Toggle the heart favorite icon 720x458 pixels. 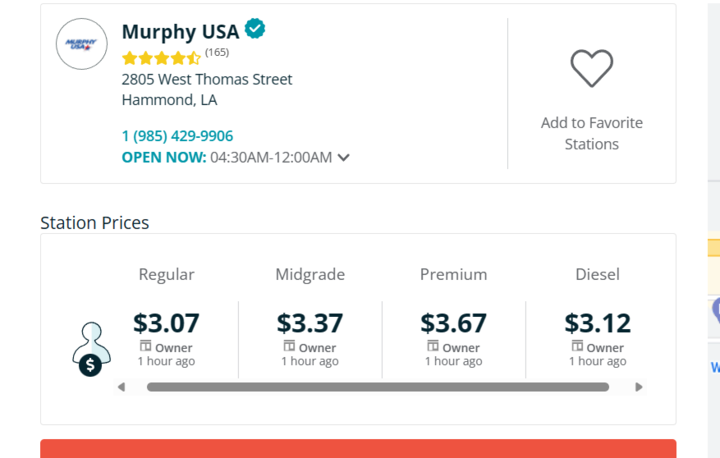(x=591, y=68)
